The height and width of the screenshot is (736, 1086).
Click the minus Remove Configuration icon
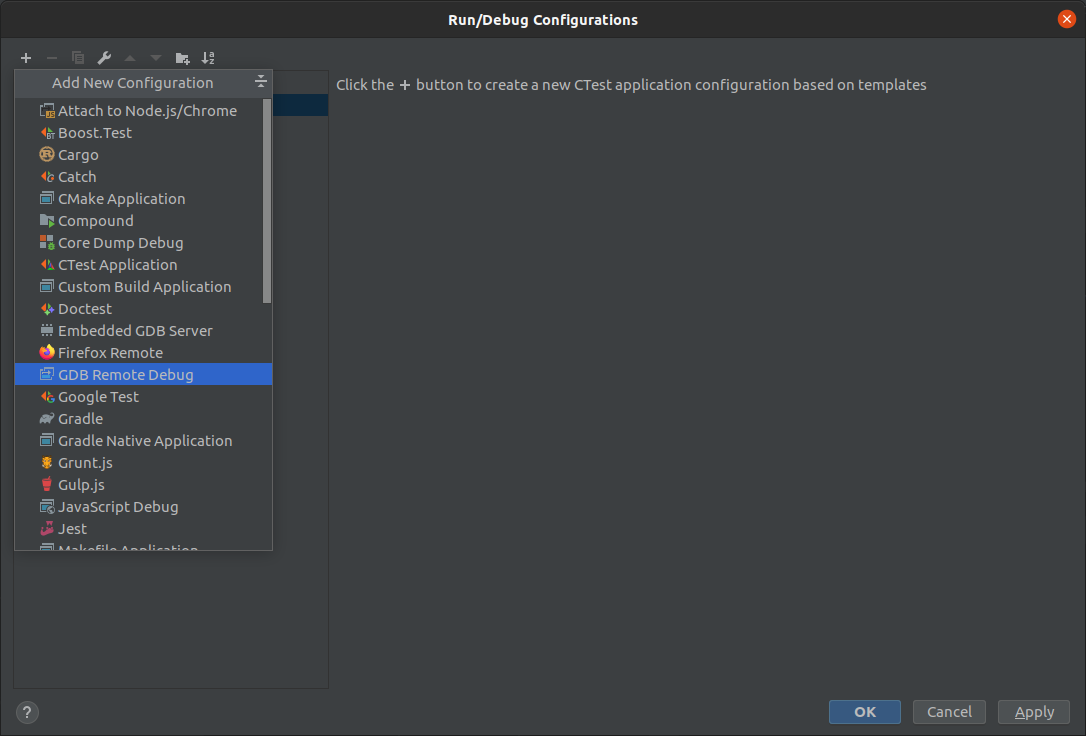tap(52, 58)
